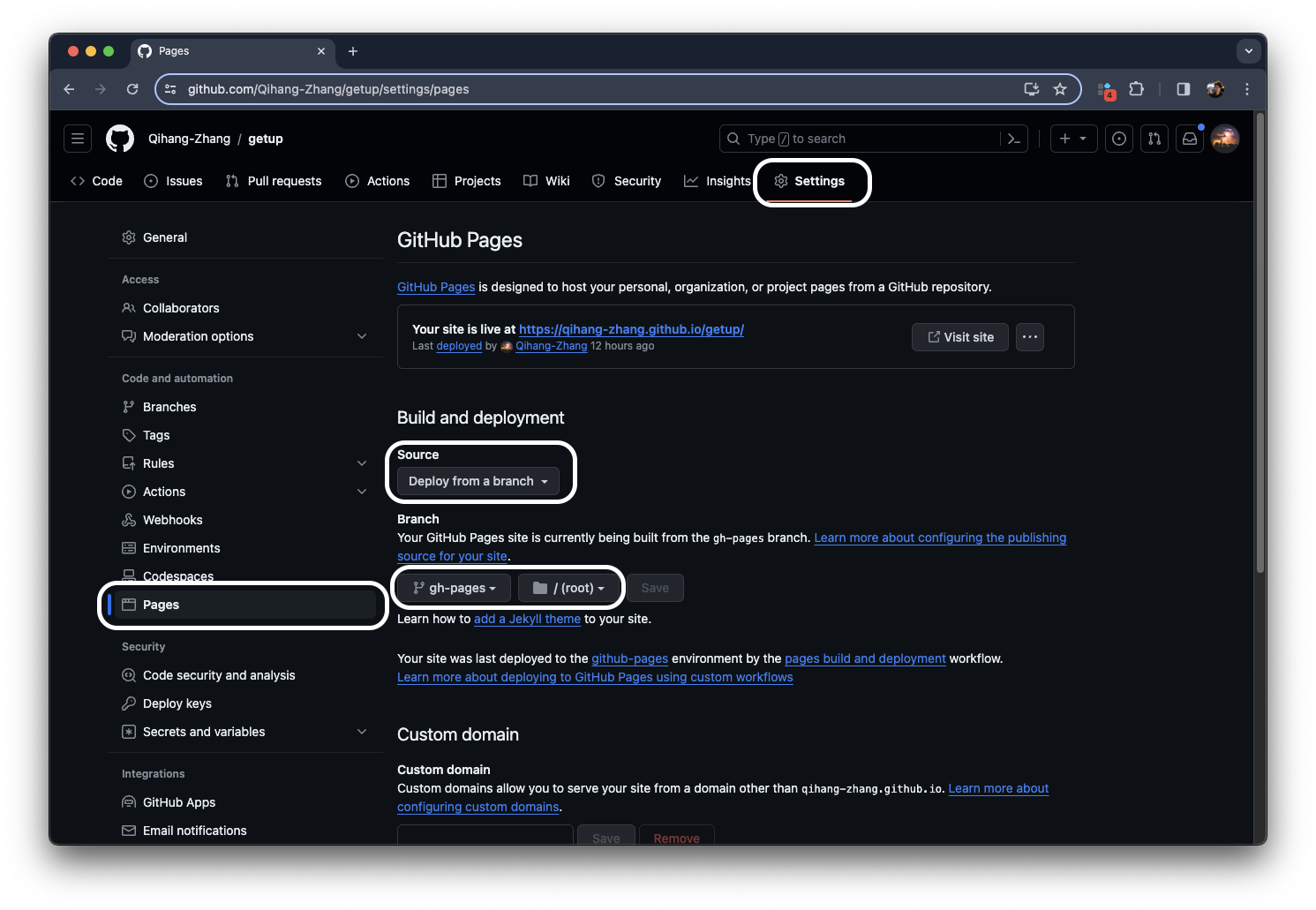Switch to the Code tab
This screenshot has width=1316, height=910.
click(96, 181)
